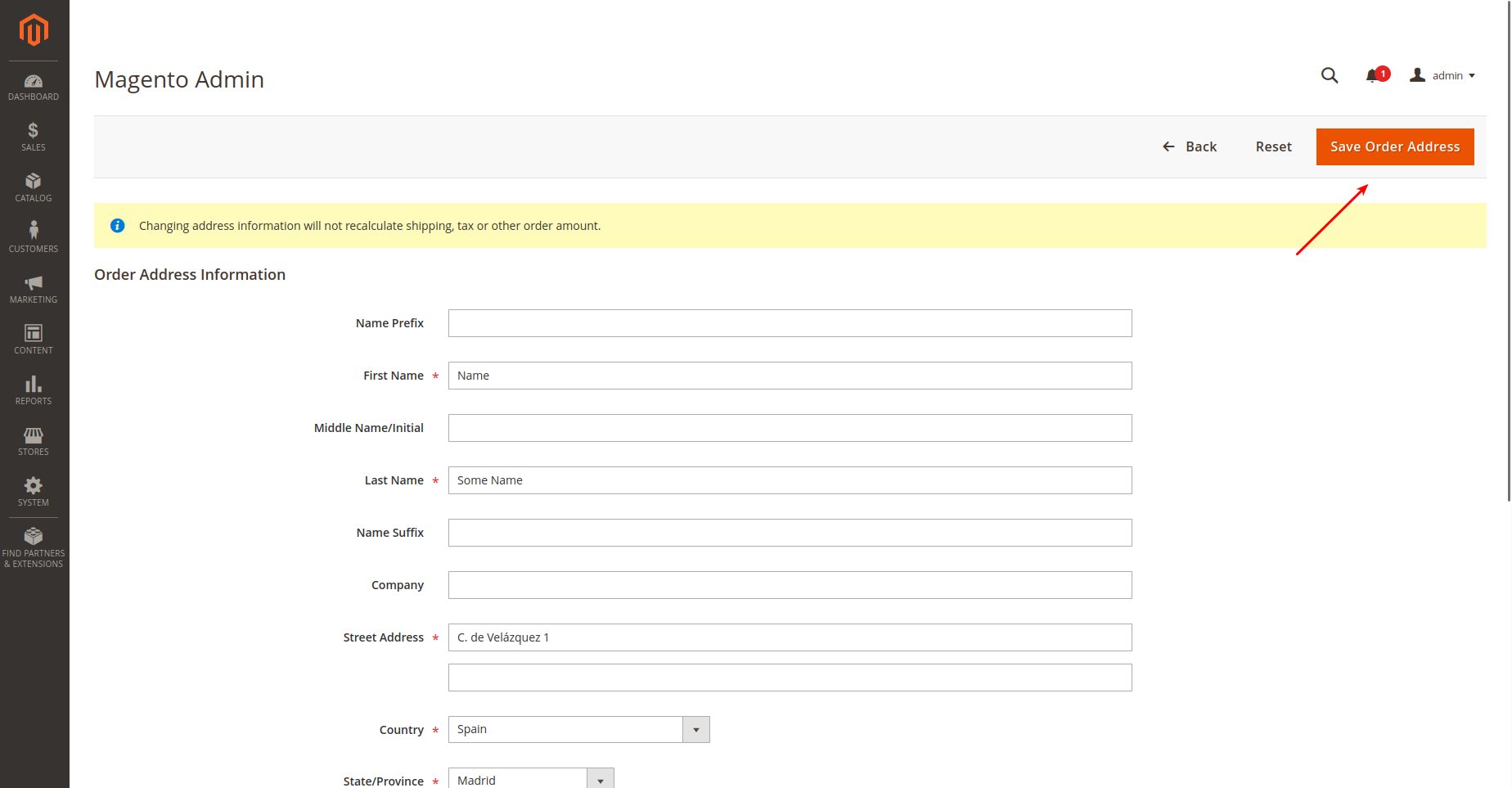Focus the Last Name field

790,480
